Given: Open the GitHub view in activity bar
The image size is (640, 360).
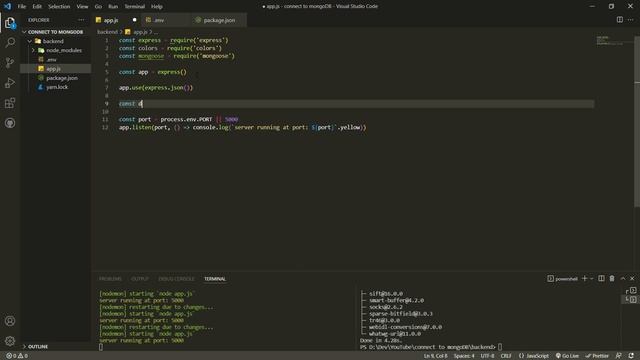Looking at the screenshot, I should pos(10,123).
